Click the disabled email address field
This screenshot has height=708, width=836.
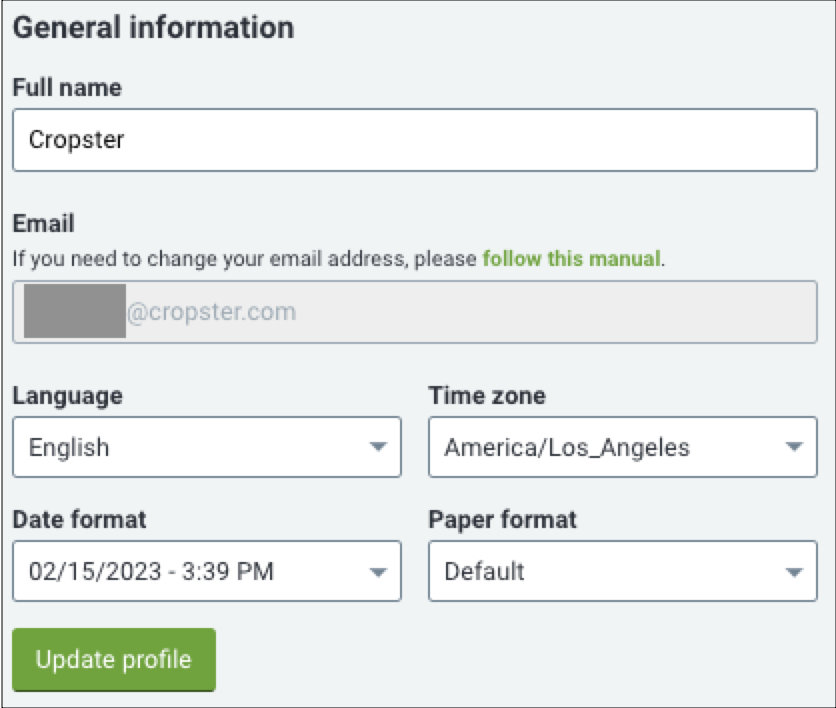point(415,312)
